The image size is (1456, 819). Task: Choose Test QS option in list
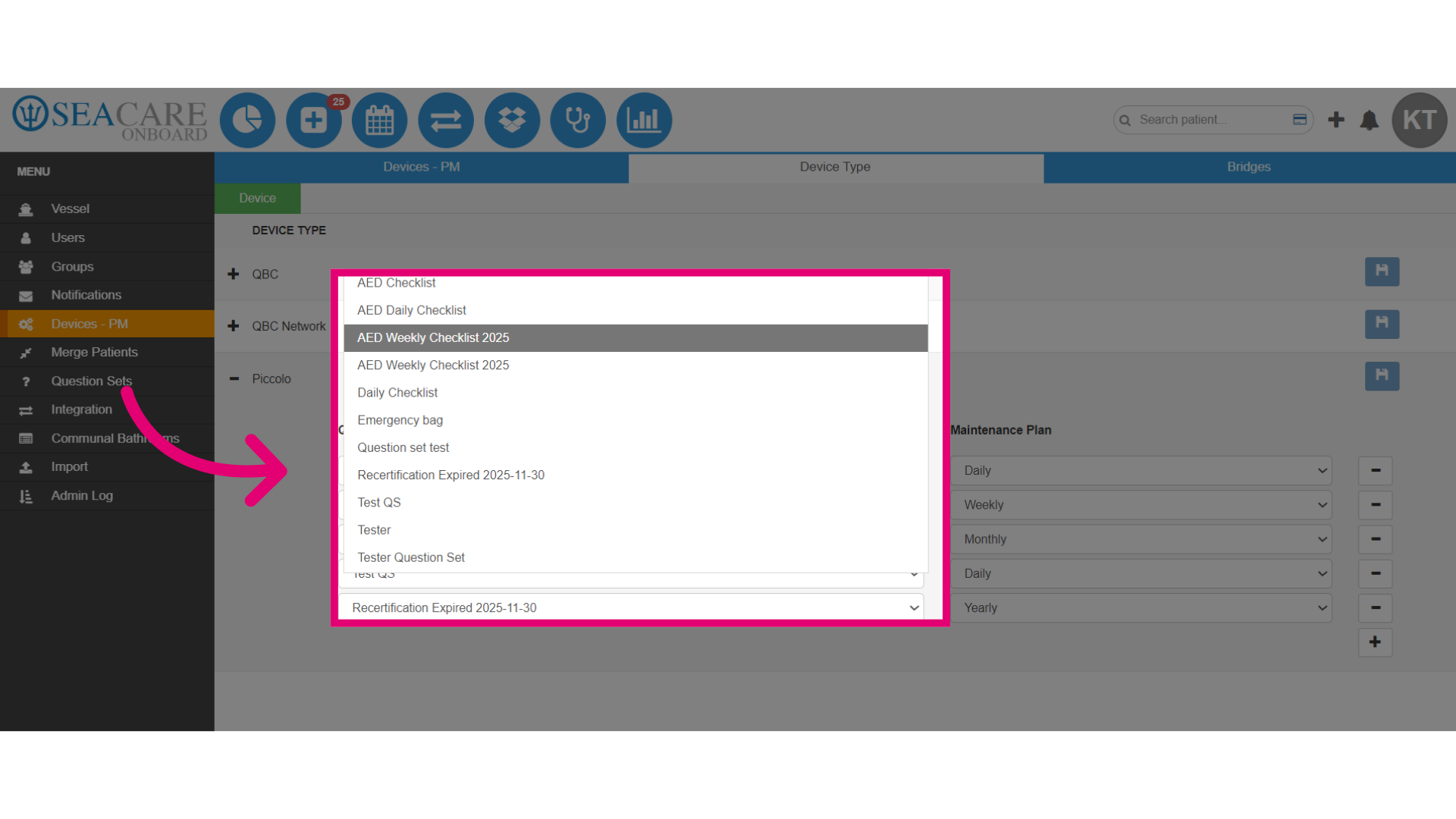point(635,502)
